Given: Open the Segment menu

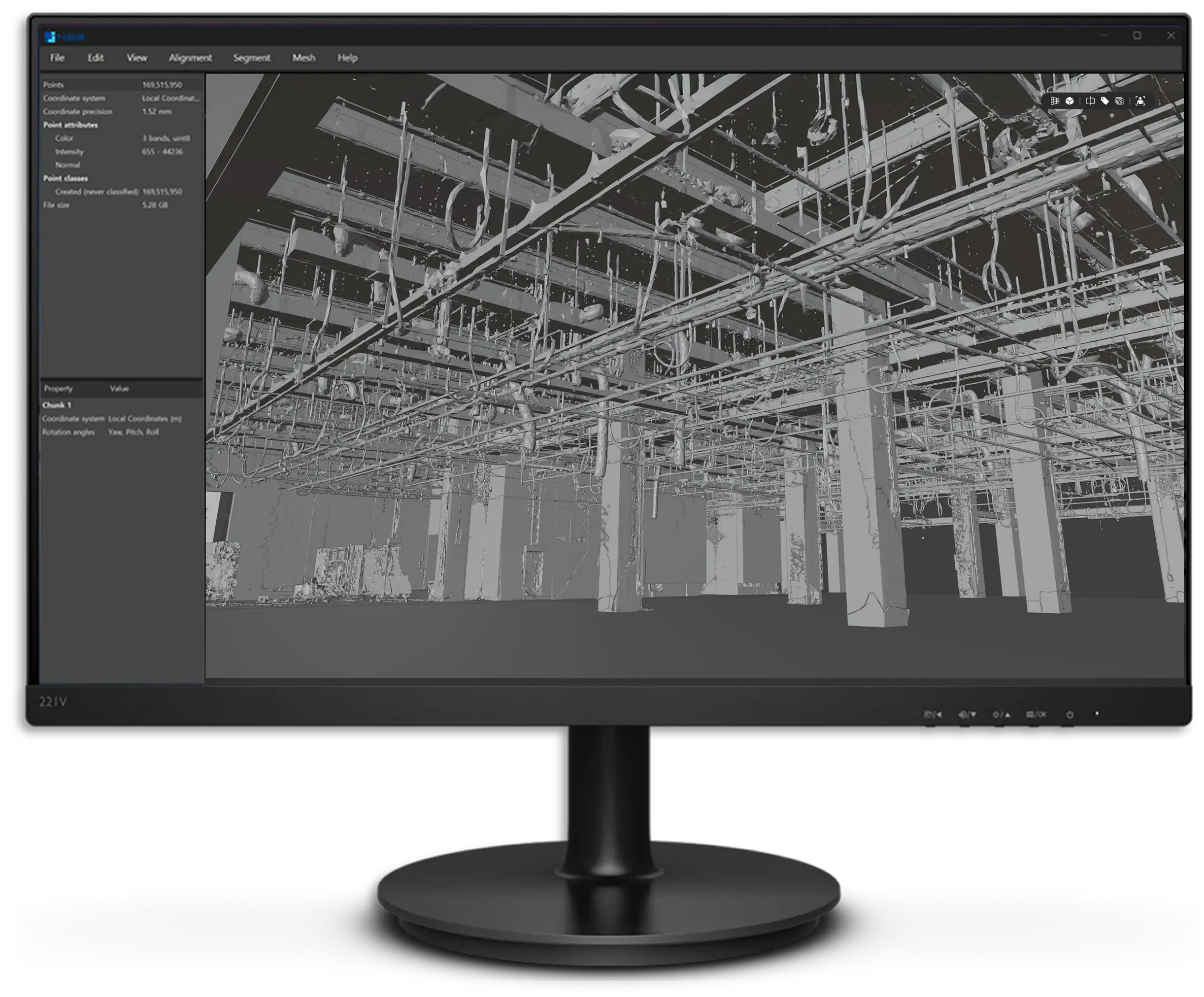Looking at the screenshot, I should click(252, 58).
